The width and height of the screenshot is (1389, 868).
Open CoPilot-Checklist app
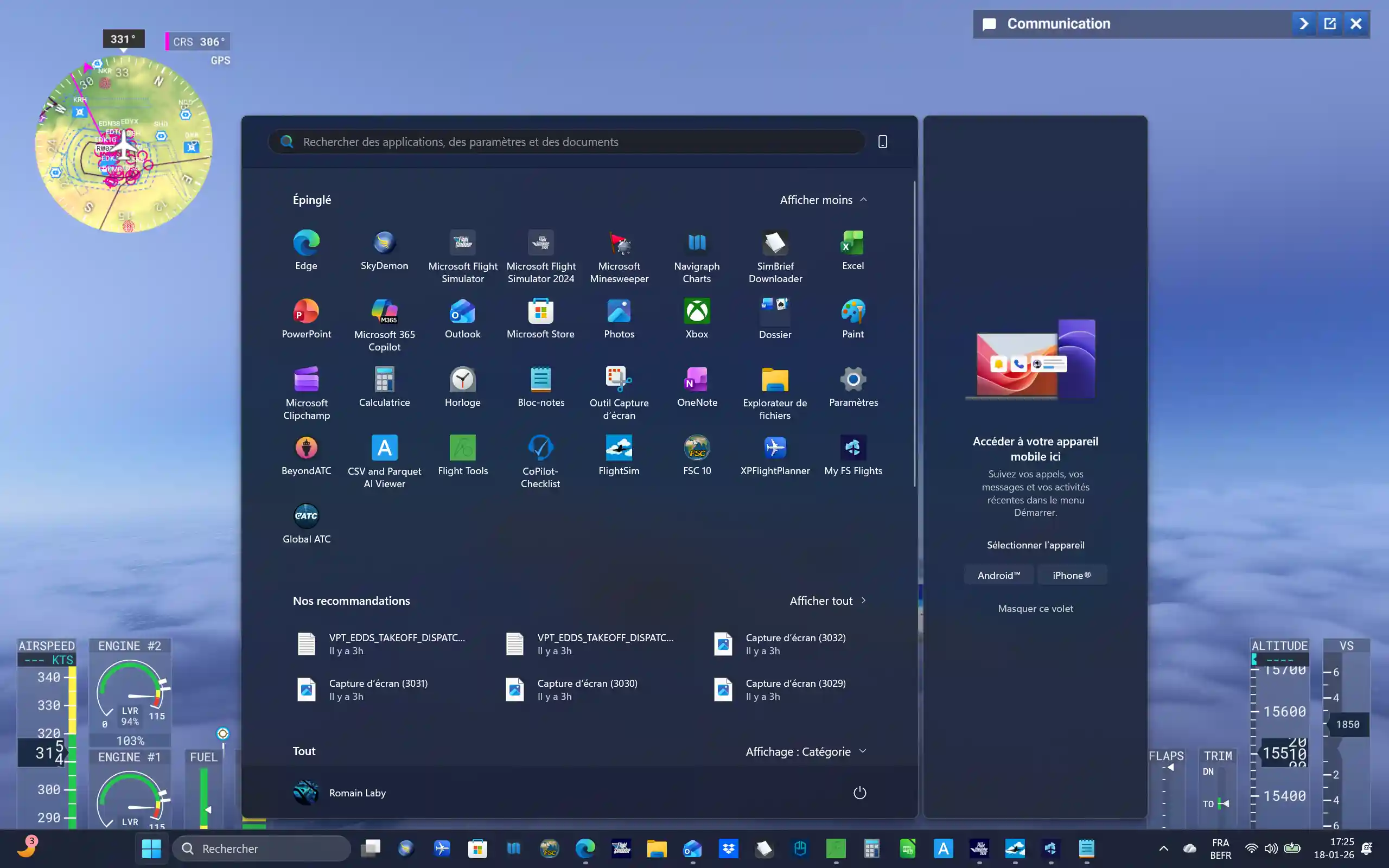[x=540, y=462]
